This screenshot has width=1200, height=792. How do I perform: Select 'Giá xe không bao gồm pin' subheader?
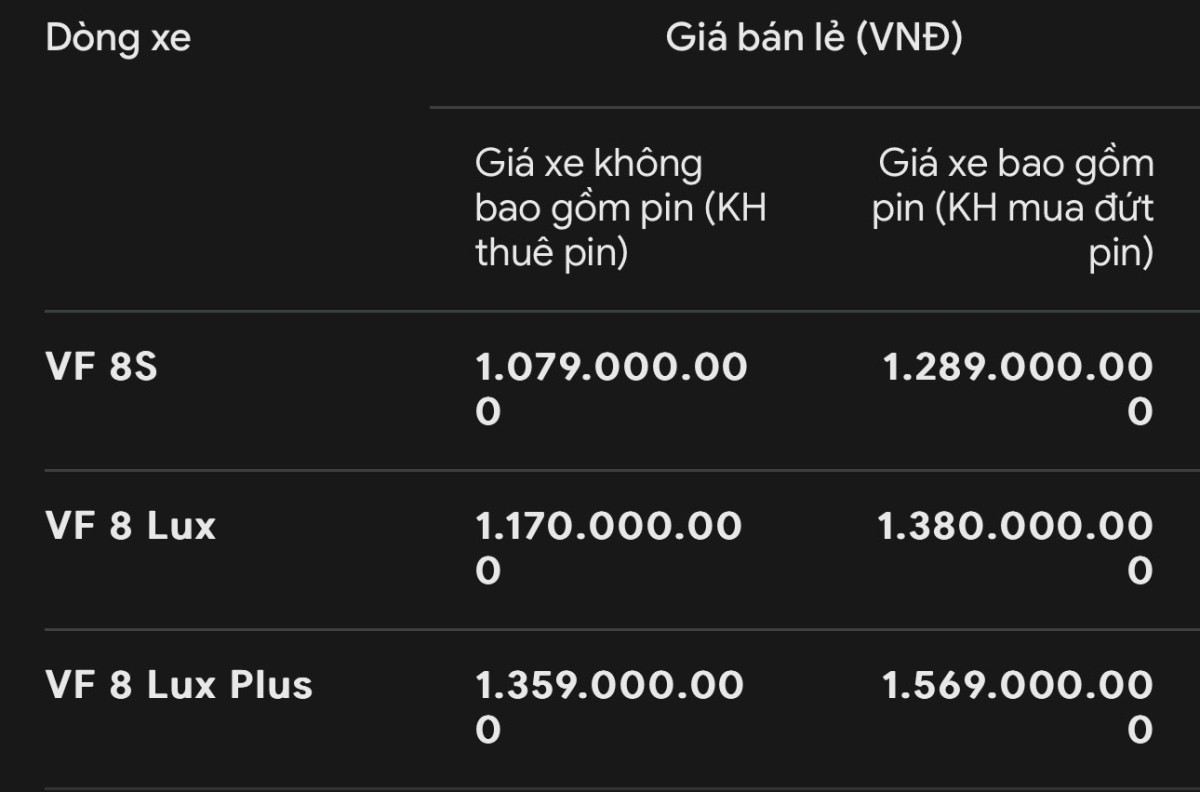[x=621, y=208]
